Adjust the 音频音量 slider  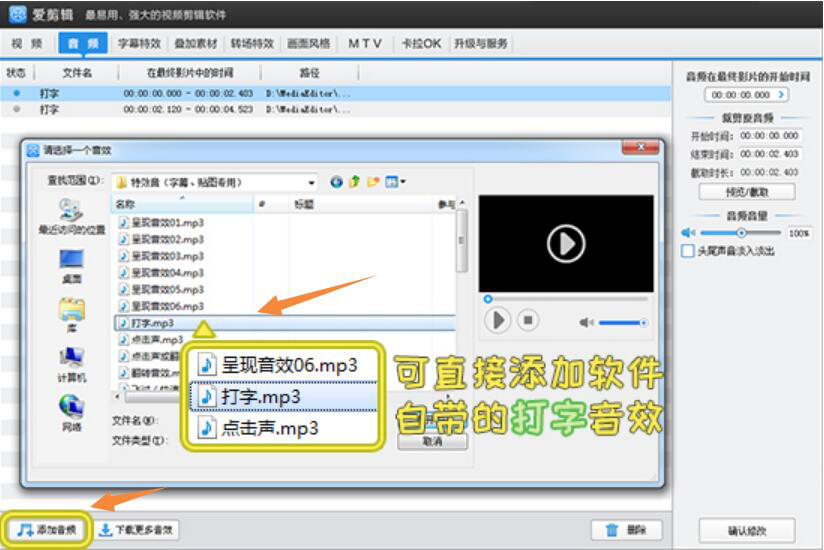[x=740, y=233]
